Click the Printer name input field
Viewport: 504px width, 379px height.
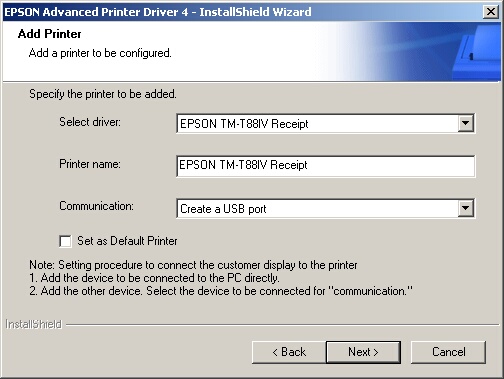click(x=325, y=166)
